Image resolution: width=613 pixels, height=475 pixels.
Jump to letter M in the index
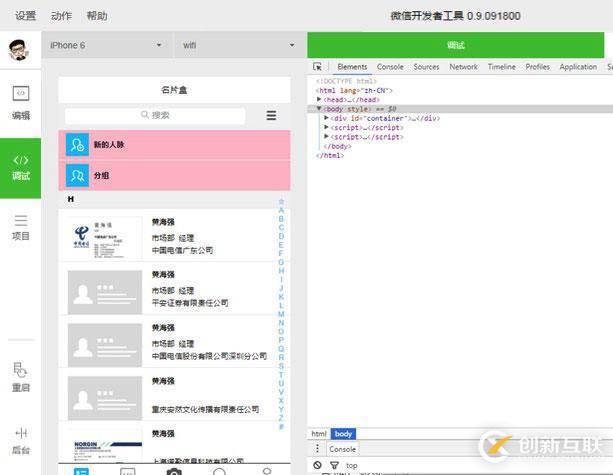tap(281, 314)
